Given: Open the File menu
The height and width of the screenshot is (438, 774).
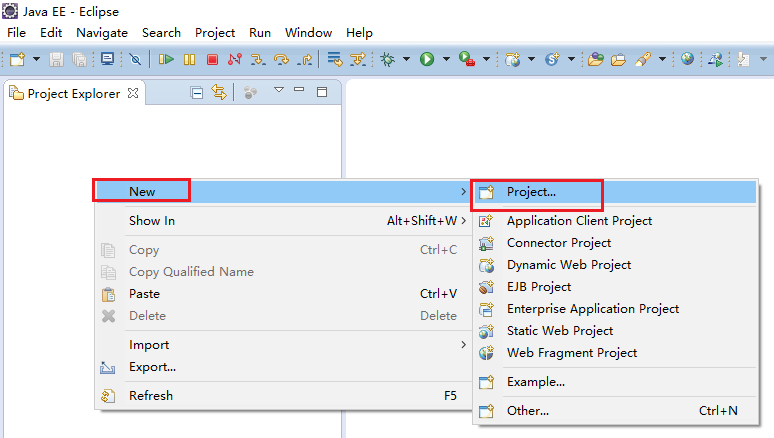Looking at the screenshot, I should point(16,33).
